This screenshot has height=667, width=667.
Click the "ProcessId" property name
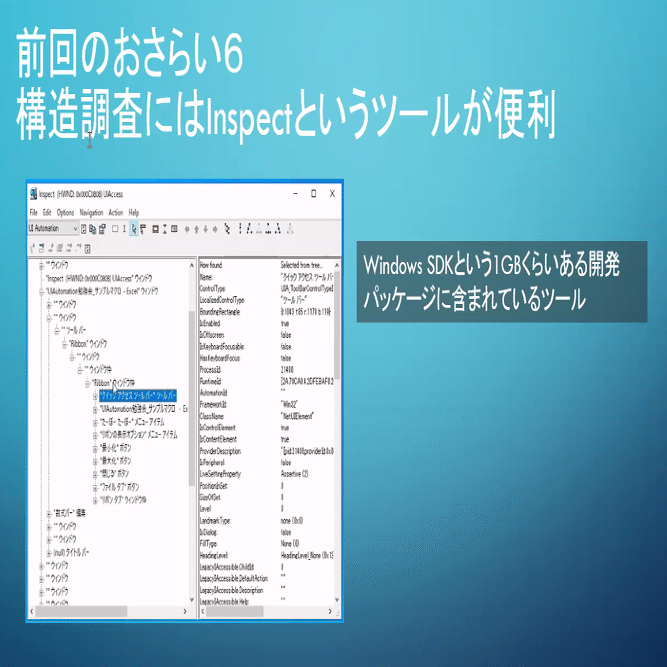point(210,369)
